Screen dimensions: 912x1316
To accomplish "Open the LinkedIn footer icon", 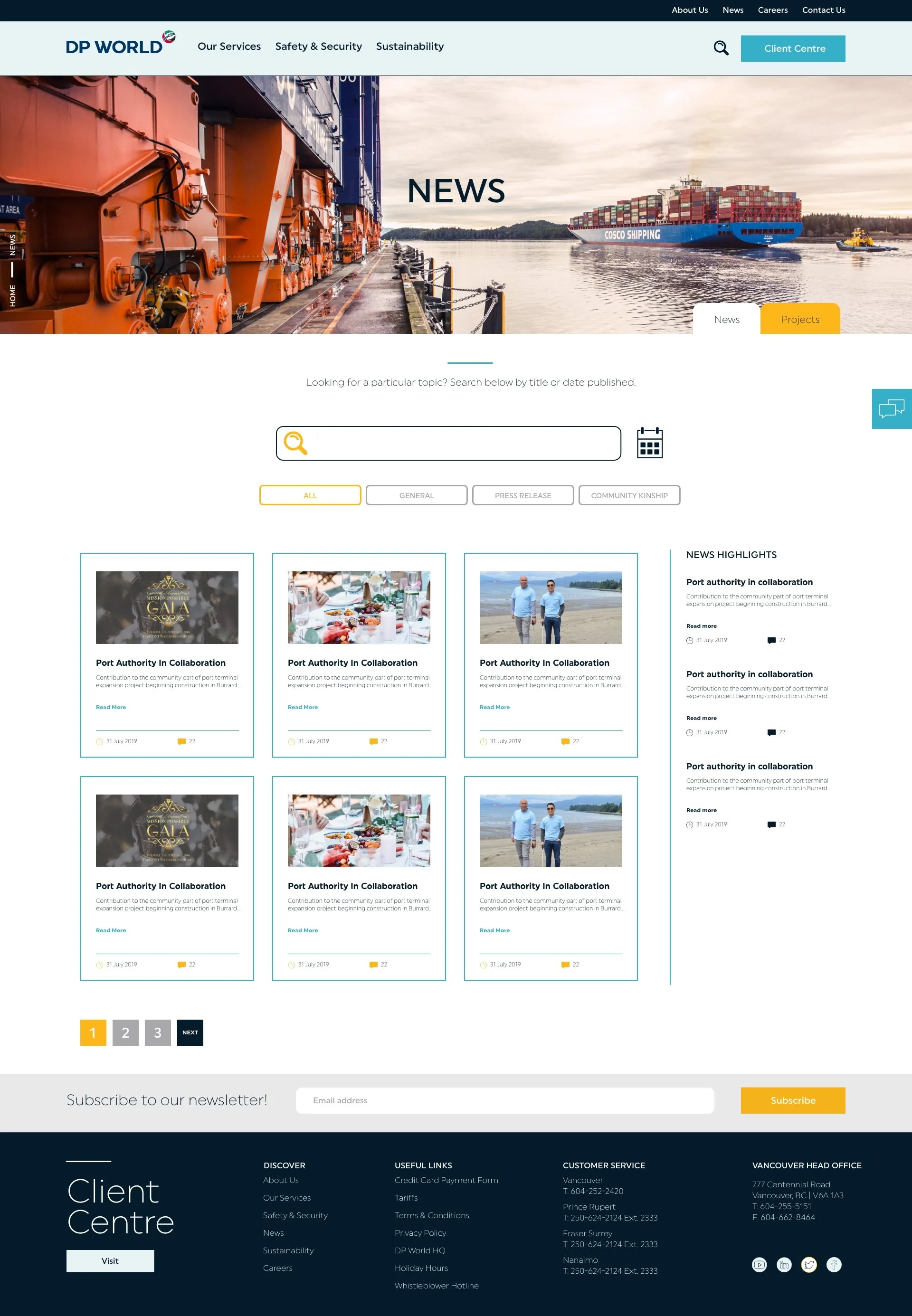I will point(784,1265).
